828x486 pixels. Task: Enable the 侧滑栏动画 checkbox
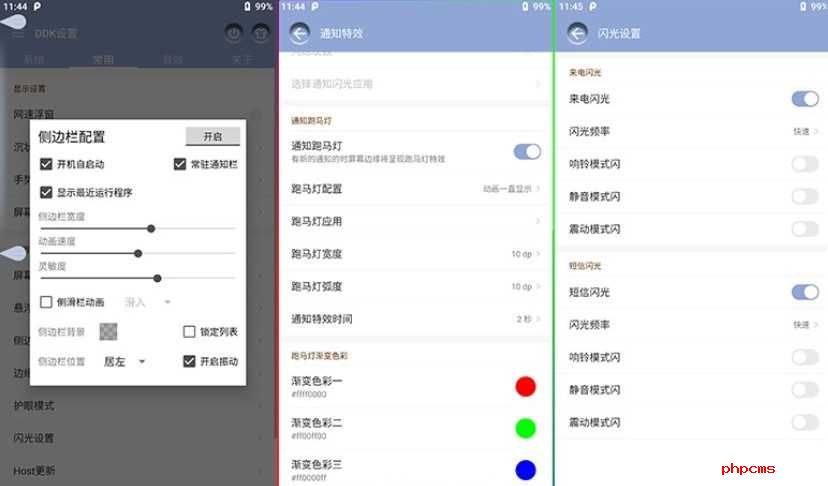pyautogui.click(x=46, y=302)
